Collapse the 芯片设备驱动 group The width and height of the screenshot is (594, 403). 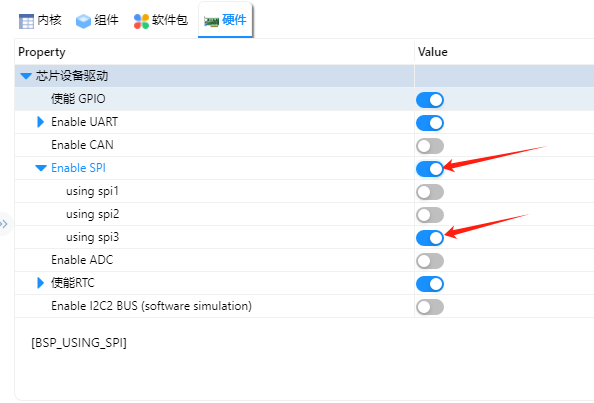pos(26,76)
